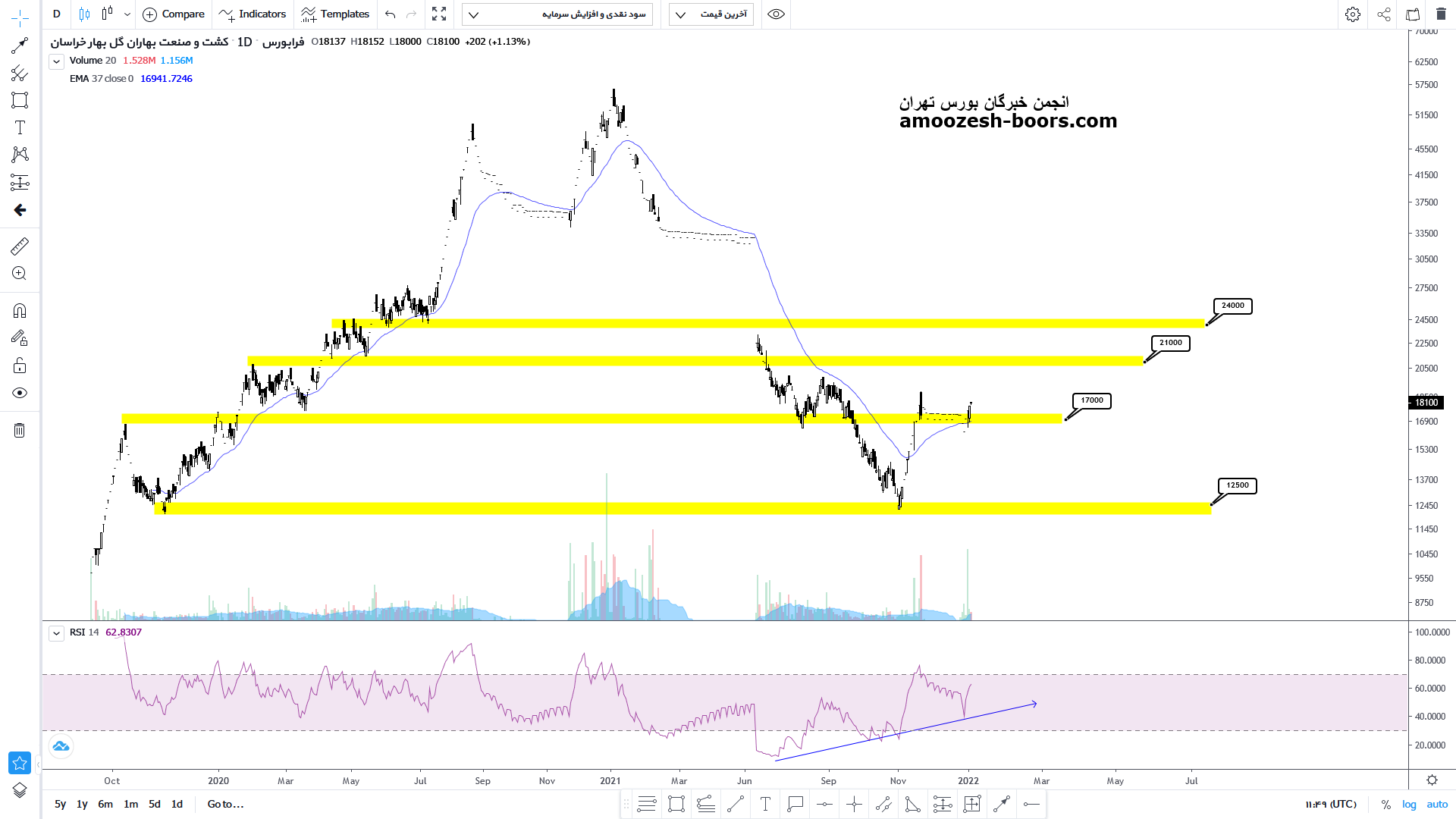Viewport: 1456px width, 819px height.
Task: Click the Go to... button
Action: (225, 804)
